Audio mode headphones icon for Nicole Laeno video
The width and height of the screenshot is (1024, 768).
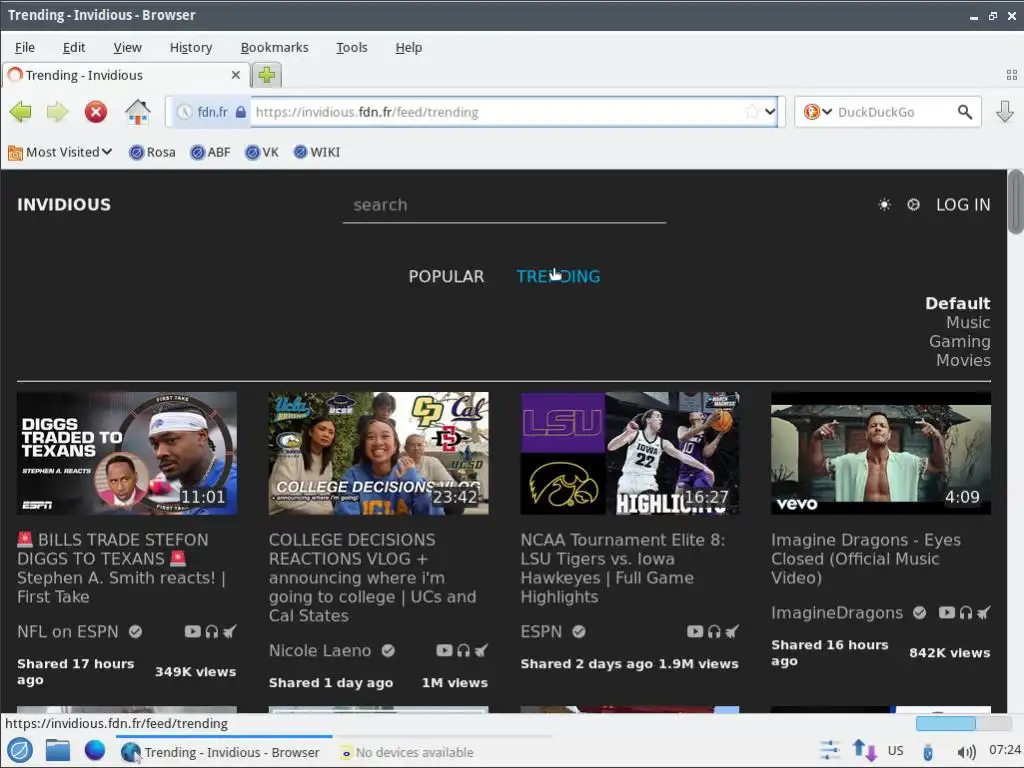[x=463, y=650]
